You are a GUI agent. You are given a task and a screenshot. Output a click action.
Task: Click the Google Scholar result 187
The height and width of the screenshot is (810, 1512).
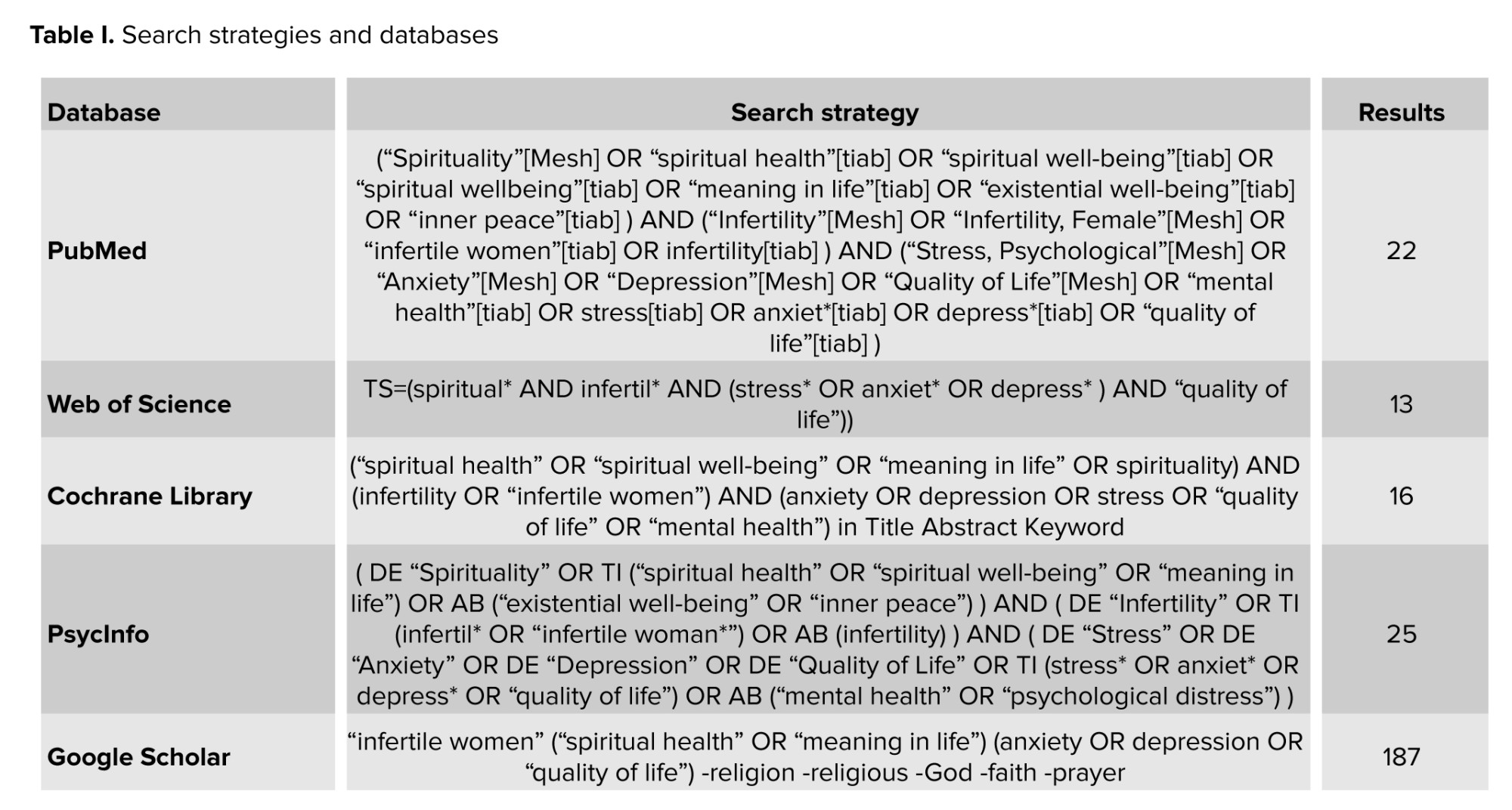(1401, 757)
